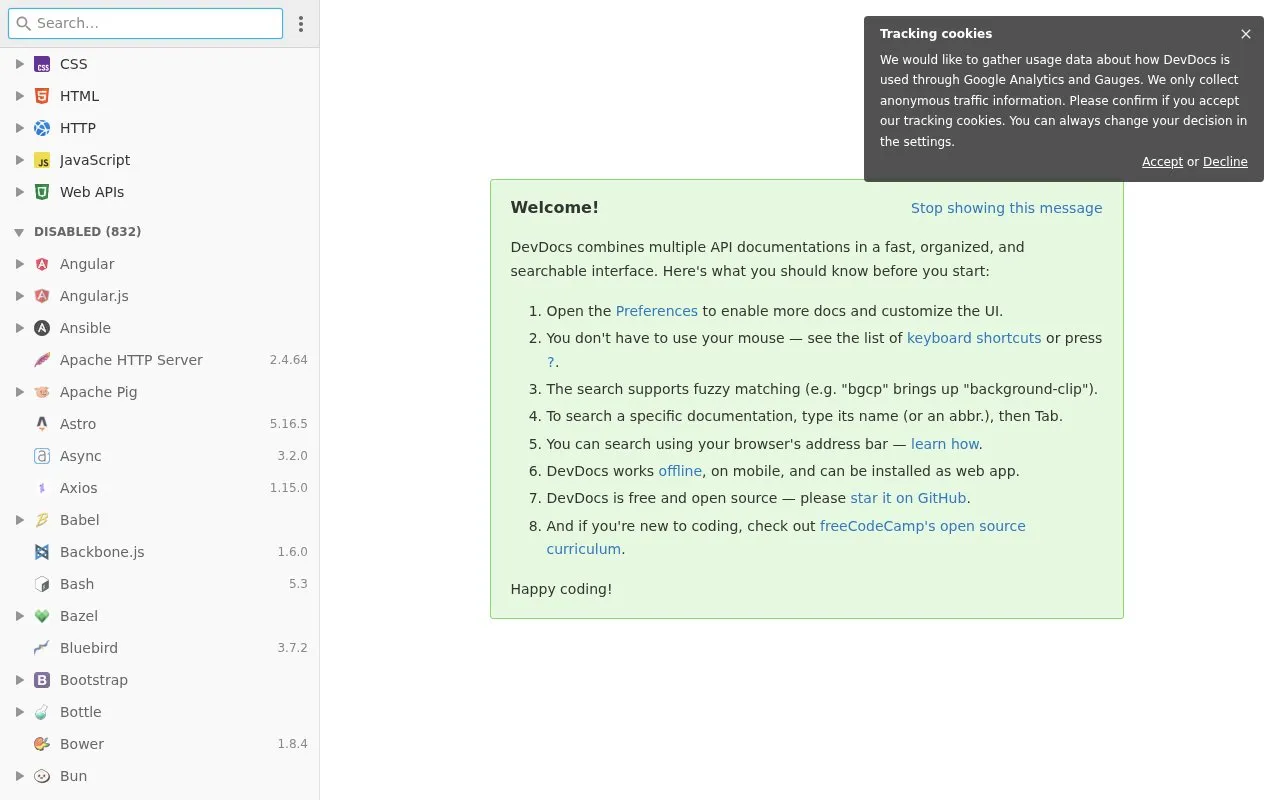Click the Angular logo icon
1280x800 pixels.
pyautogui.click(x=42, y=264)
